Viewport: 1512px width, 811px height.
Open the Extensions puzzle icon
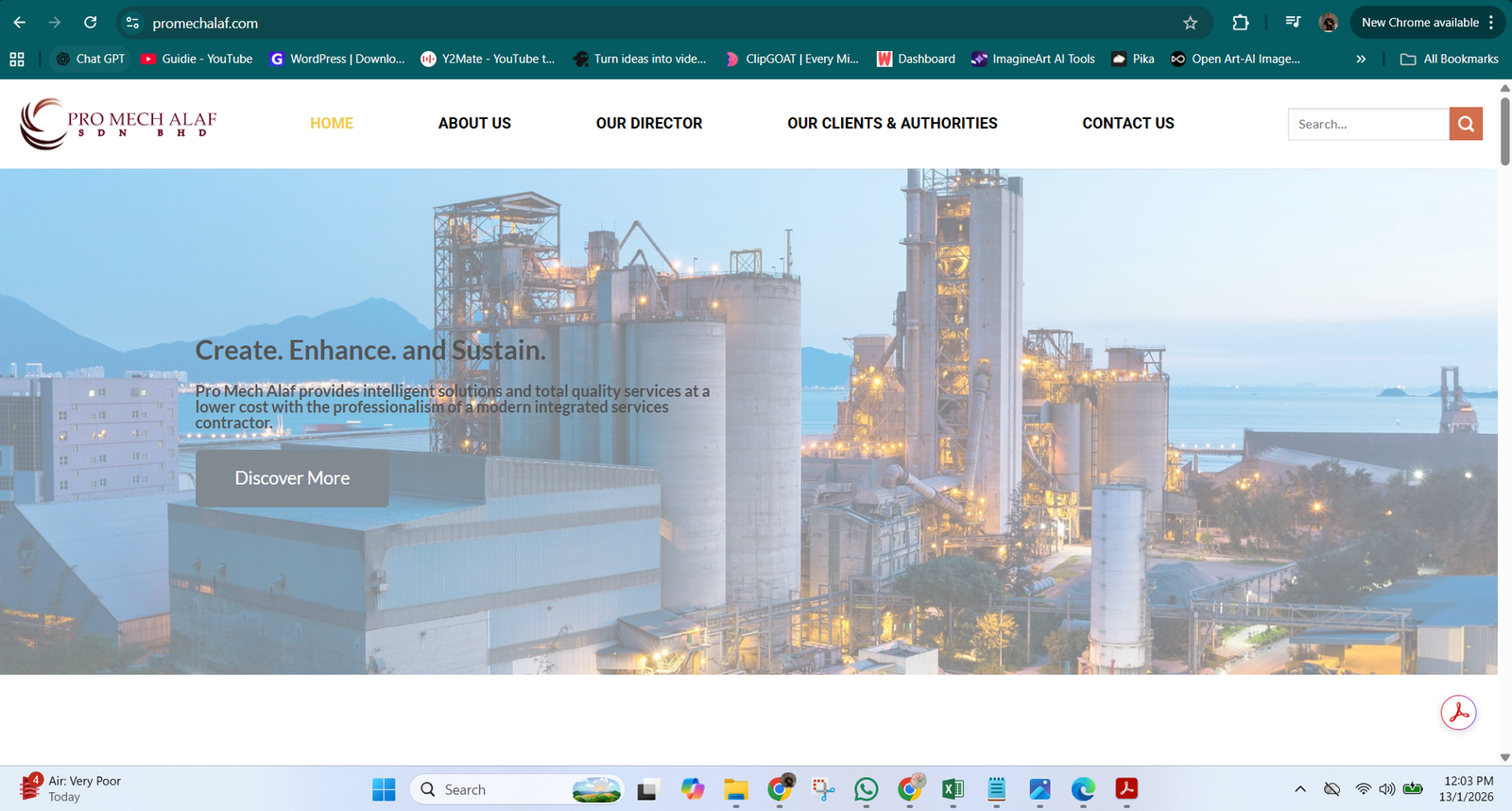pos(1241,23)
